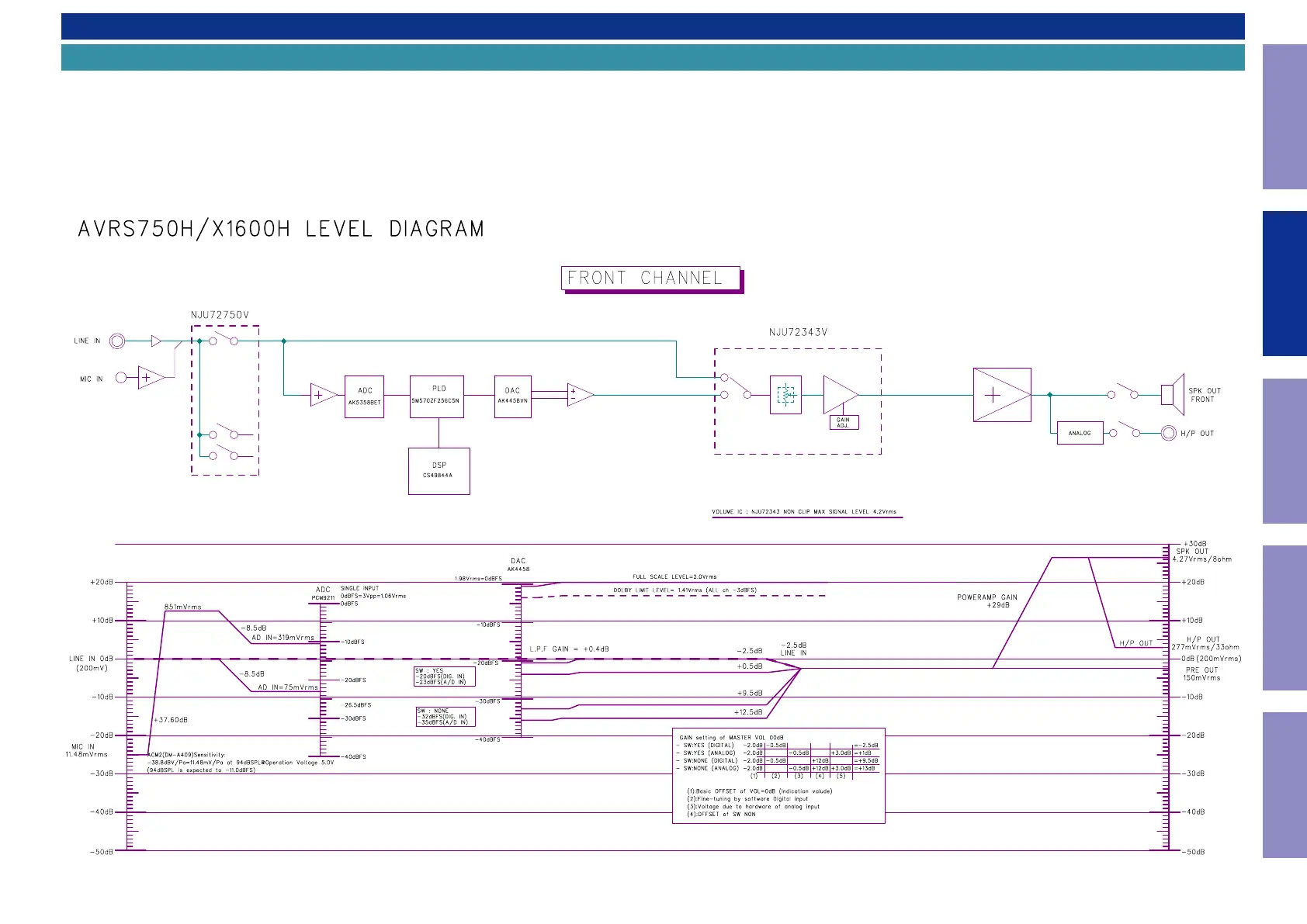Select the power amplifier block
This screenshot has width=1307, height=924.
(x=1002, y=395)
